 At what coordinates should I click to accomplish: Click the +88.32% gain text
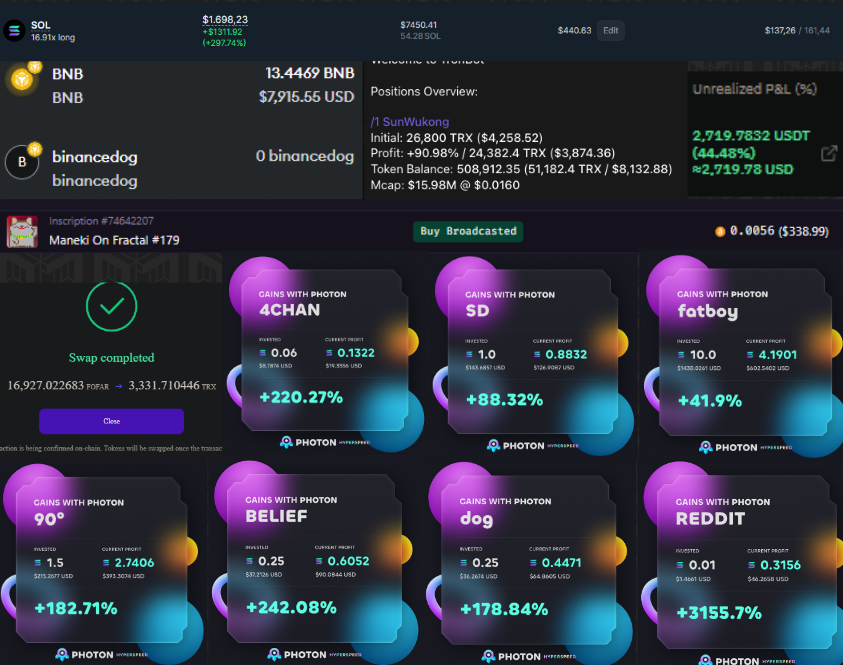(504, 399)
